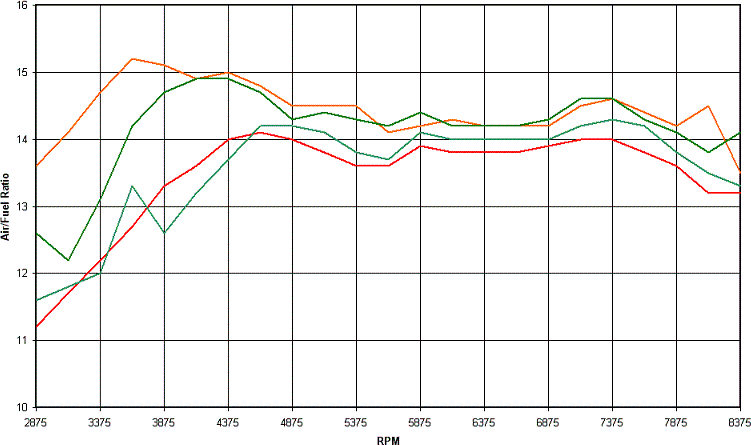Click the 6375 RPM axis label
The height and width of the screenshot is (445, 751).
[x=485, y=421]
